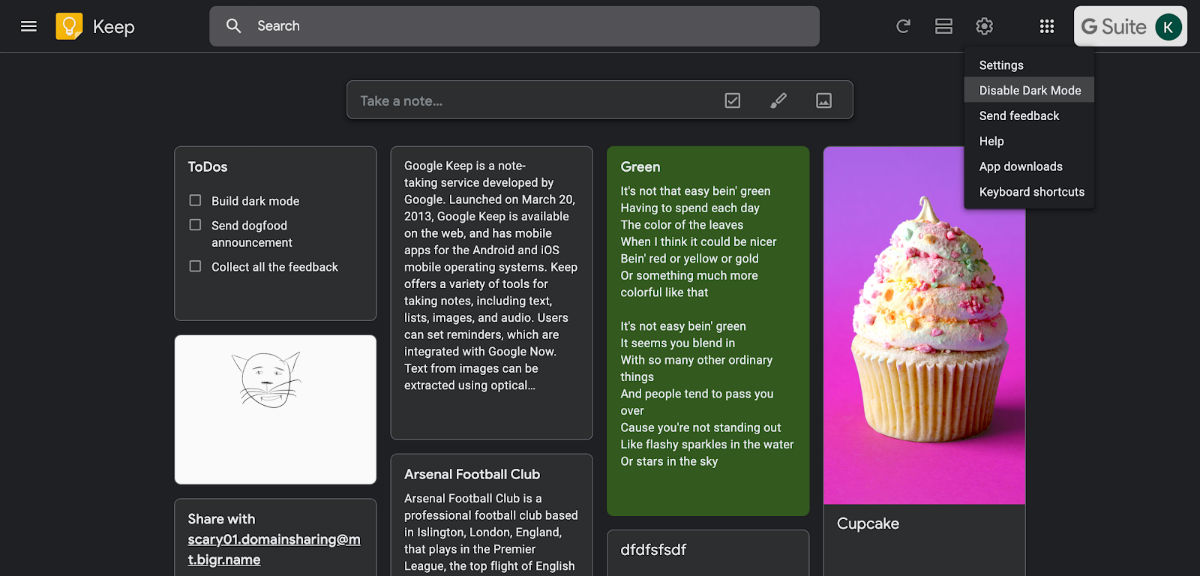This screenshot has width=1200, height=576.
Task: Click the refresh icon
Action: pyautogui.click(x=903, y=26)
